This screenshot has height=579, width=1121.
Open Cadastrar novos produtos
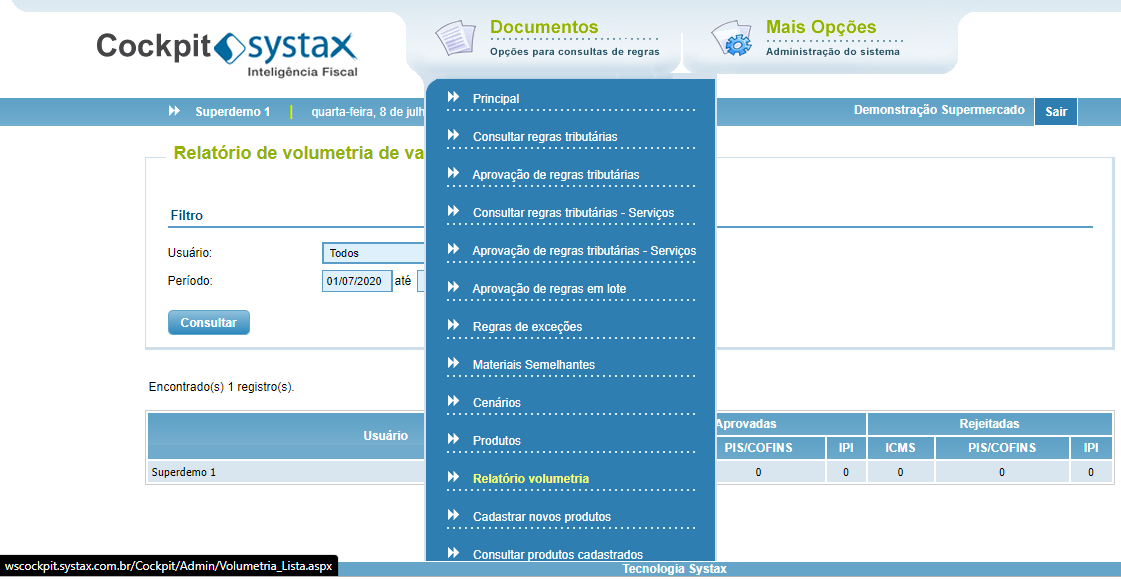[x=542, y=517]
